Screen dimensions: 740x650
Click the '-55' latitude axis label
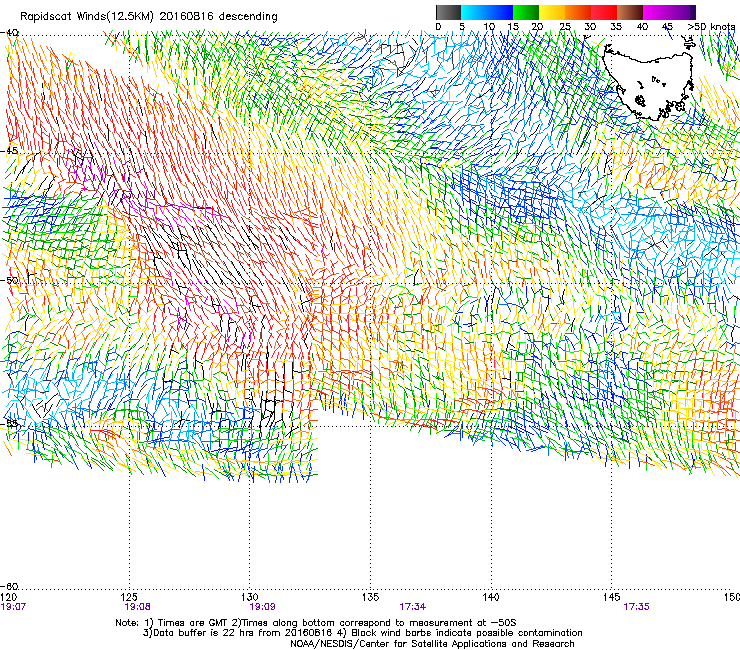click(x=9, y=423)
